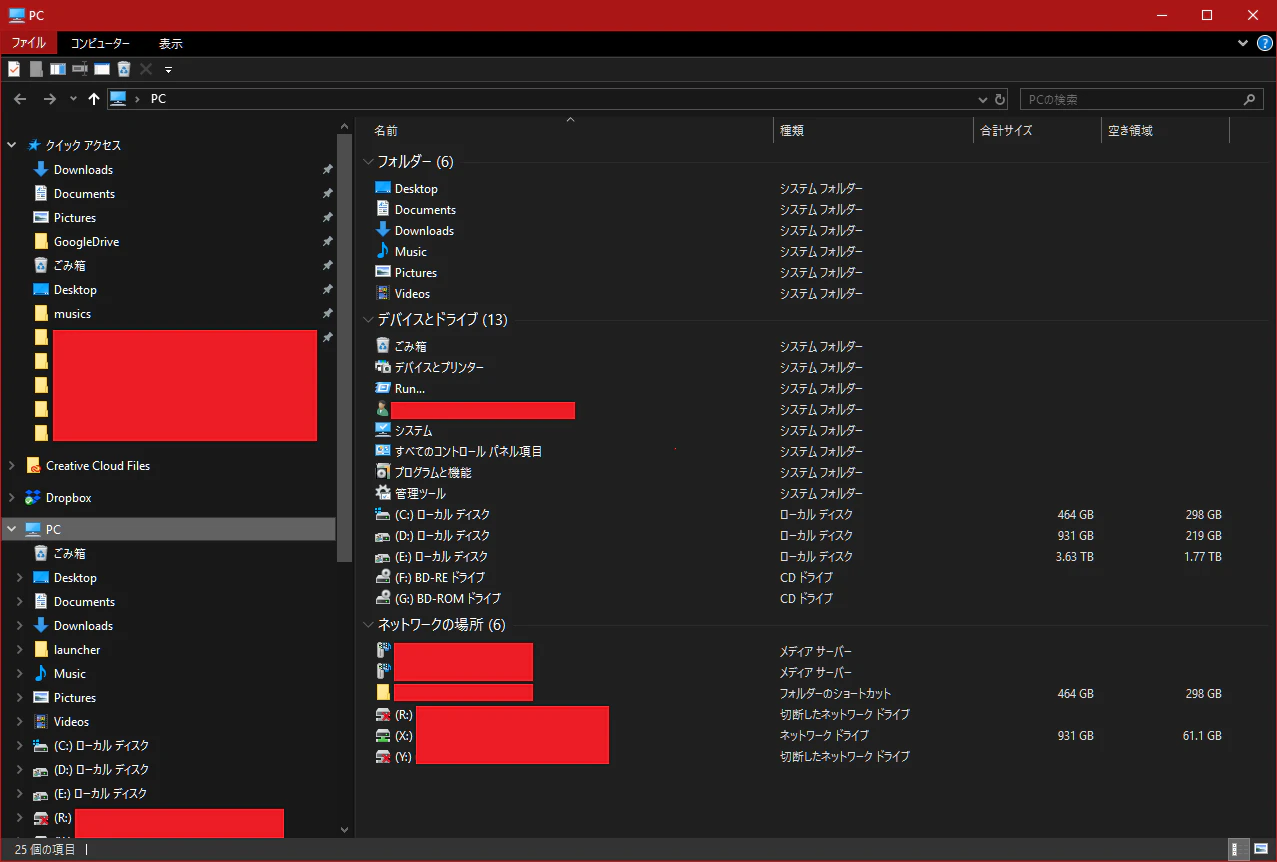Screen dimensions: 1277x862
Task: Click the navigation pane scrollbar up arrow
Action: click(x=345, y=125)
